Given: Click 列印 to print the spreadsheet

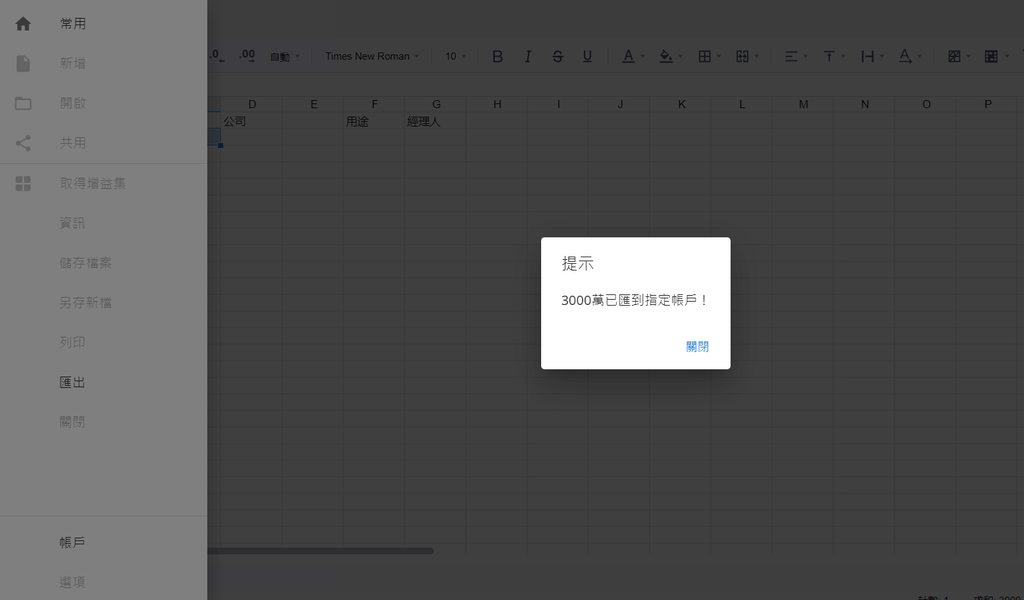Looking at the screenshot, I should pos(71,341).
